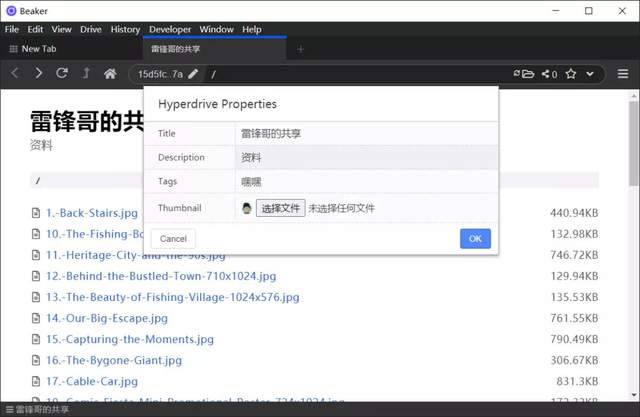
Task: Open the Window menu
Action: [216, 29]
